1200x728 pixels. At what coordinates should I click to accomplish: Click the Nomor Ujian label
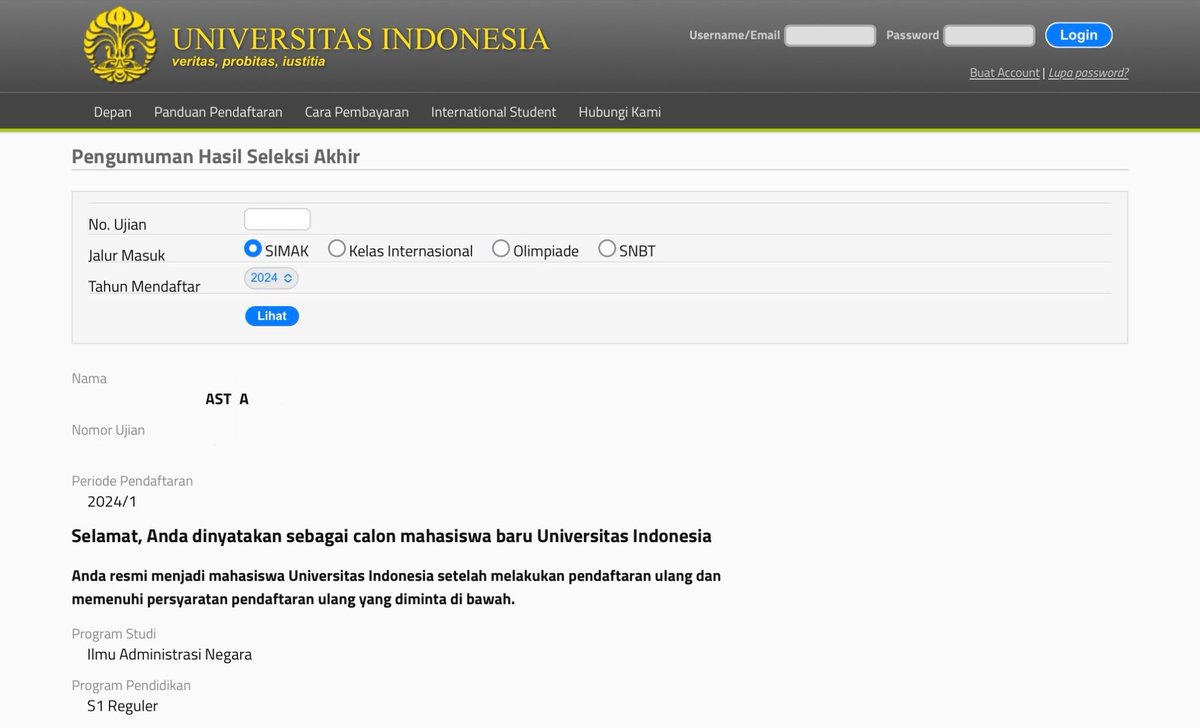coord(108,430)
